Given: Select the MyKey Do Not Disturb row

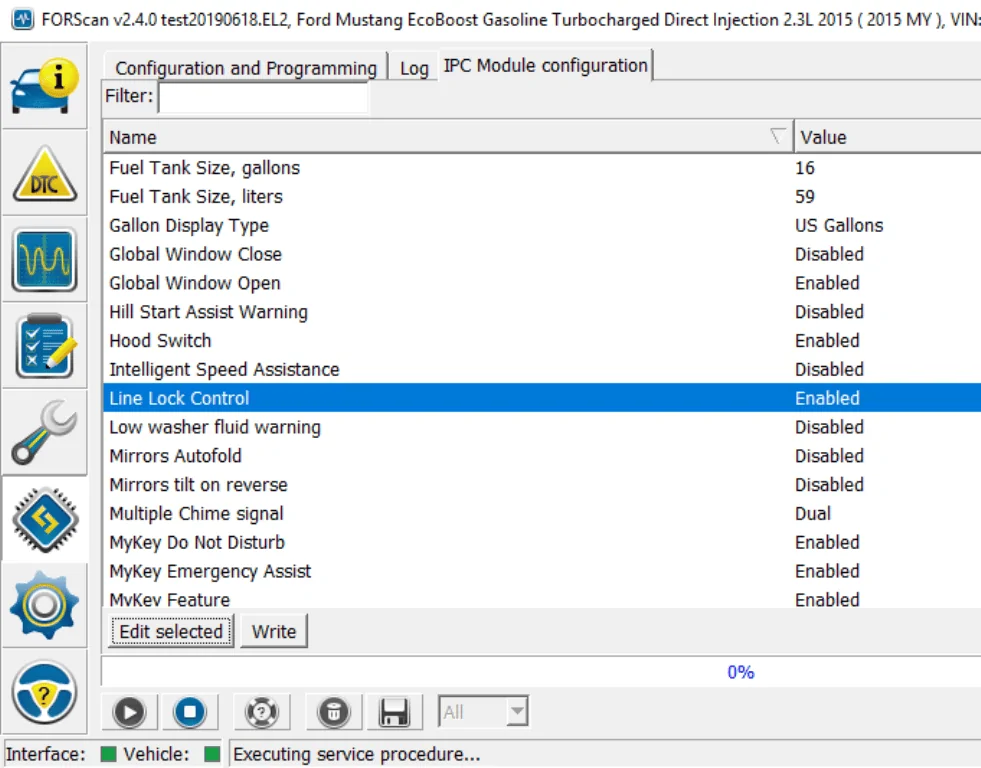Looking at the screenshot, I should tap(542, 542).
